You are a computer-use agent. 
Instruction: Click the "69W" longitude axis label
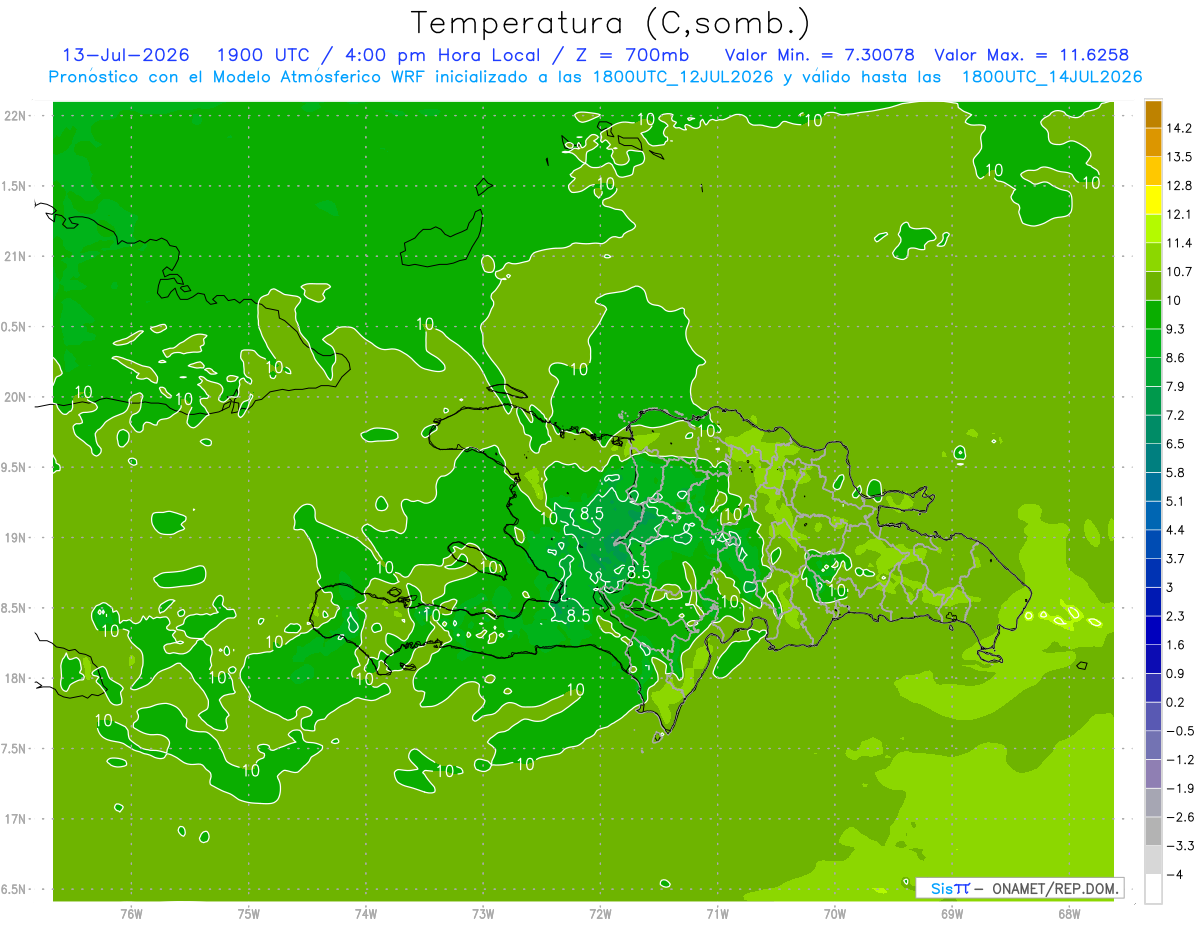[x=952, y=914]
